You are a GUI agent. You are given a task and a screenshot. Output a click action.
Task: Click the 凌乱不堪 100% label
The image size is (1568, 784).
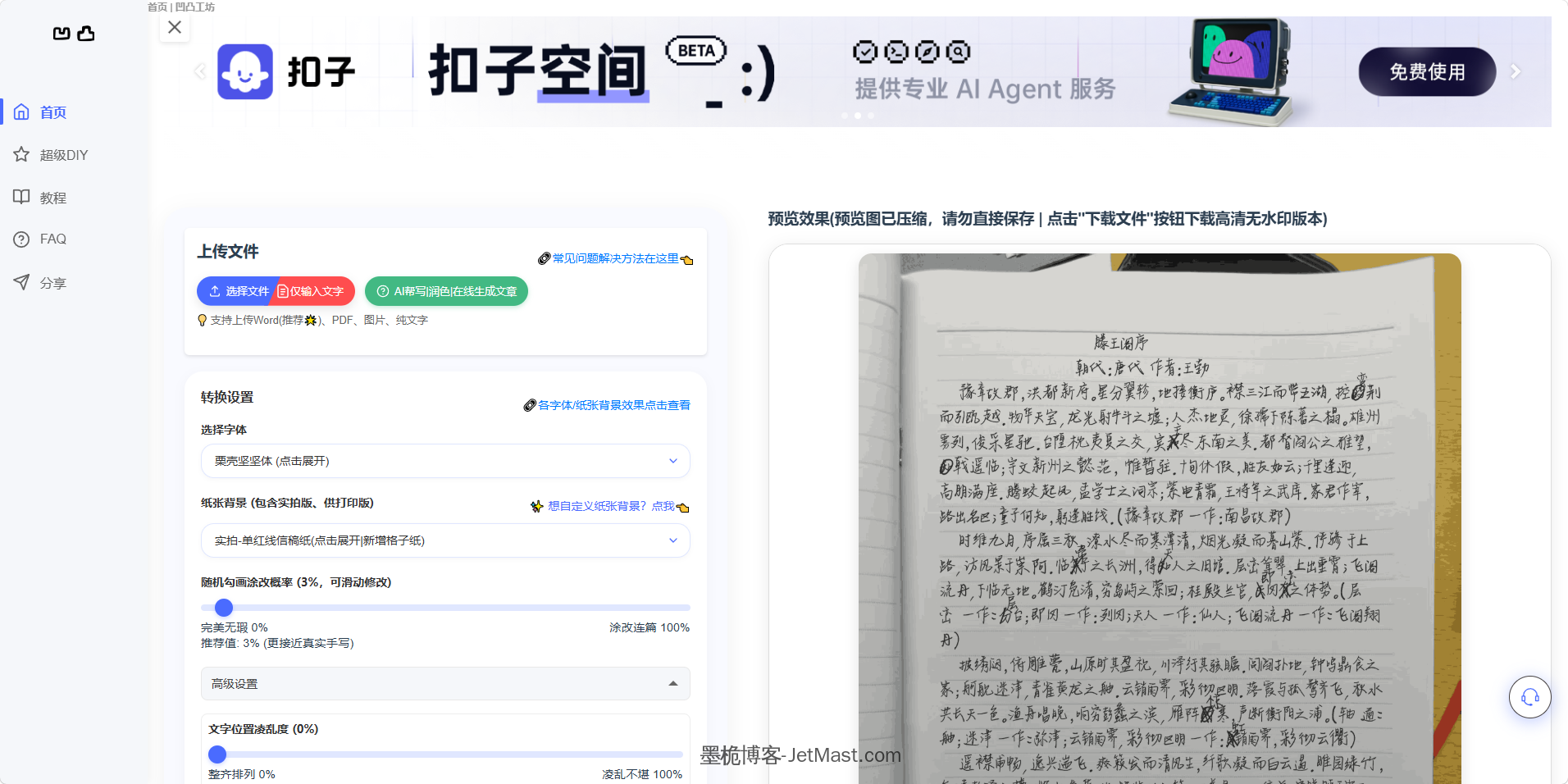coord(642,774)
